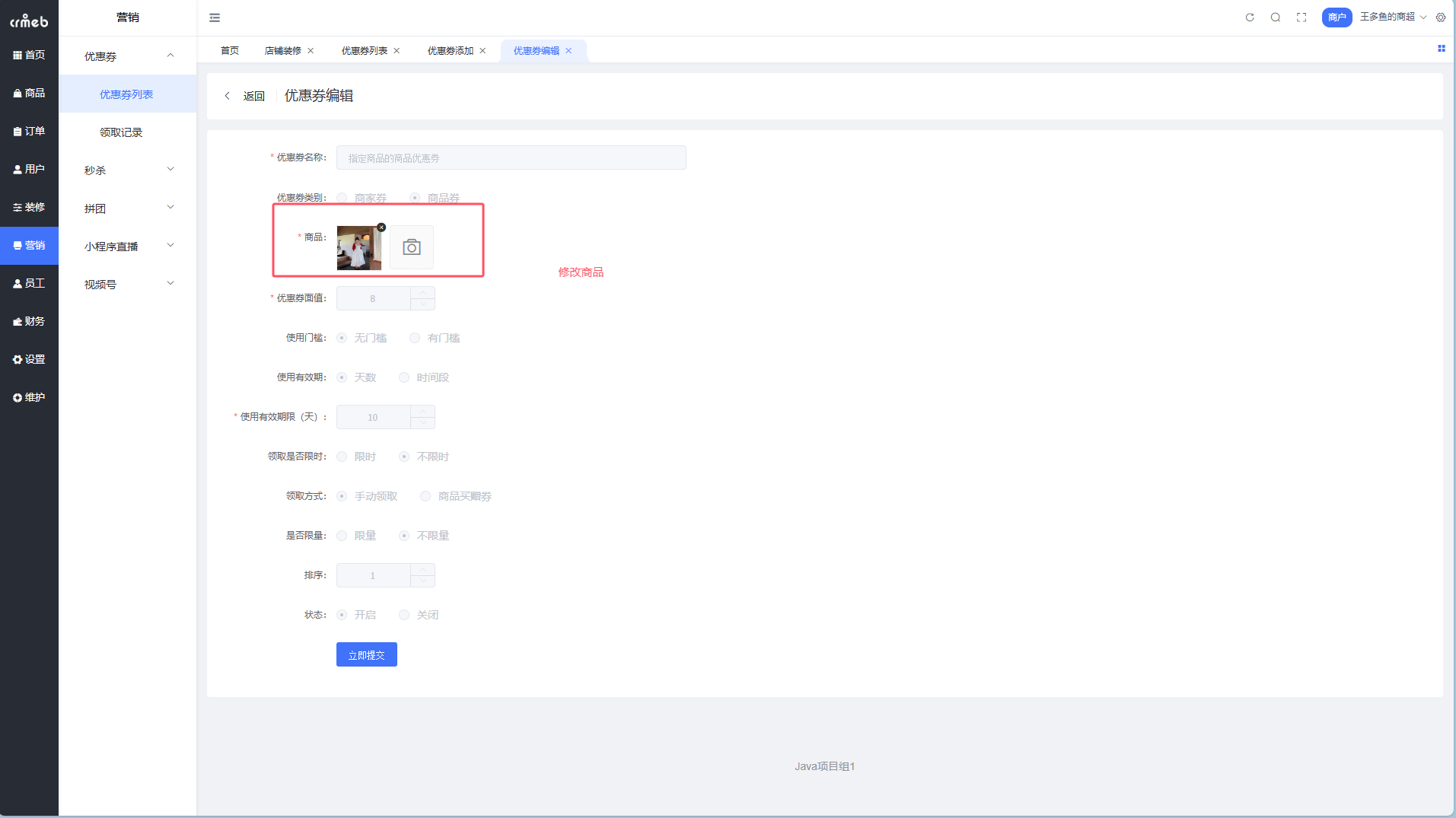Remove the selected product image
The height and width of the screenshot is (818, 1456).
click(x=381, y=228)
